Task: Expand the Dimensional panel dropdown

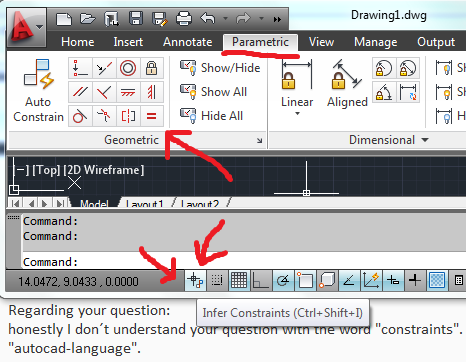Action: pos(425,140)
